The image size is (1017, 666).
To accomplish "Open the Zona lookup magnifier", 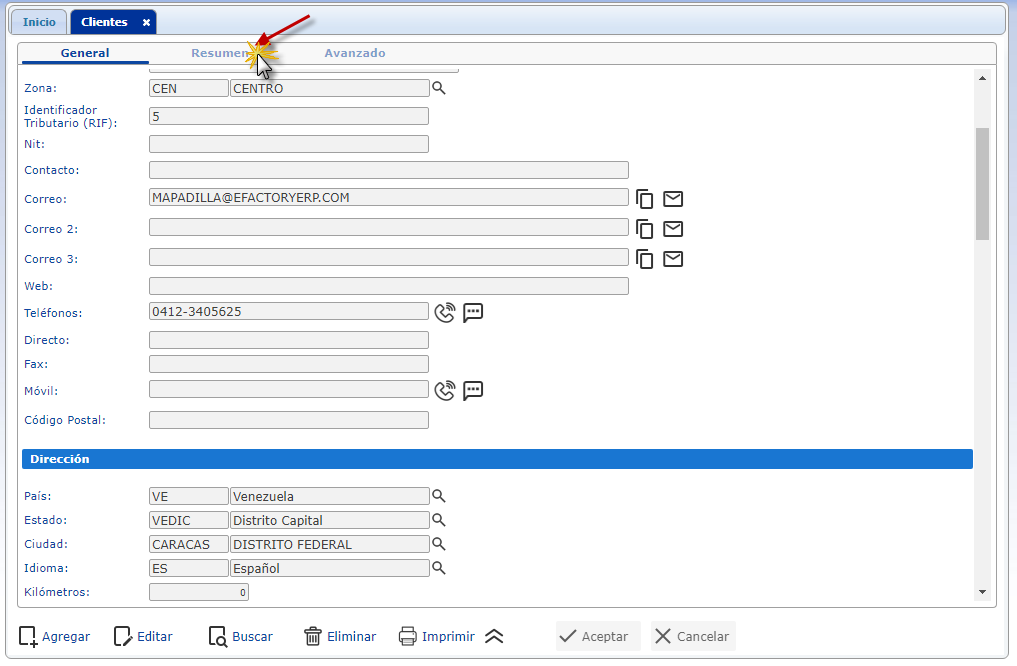I will 439,88.
